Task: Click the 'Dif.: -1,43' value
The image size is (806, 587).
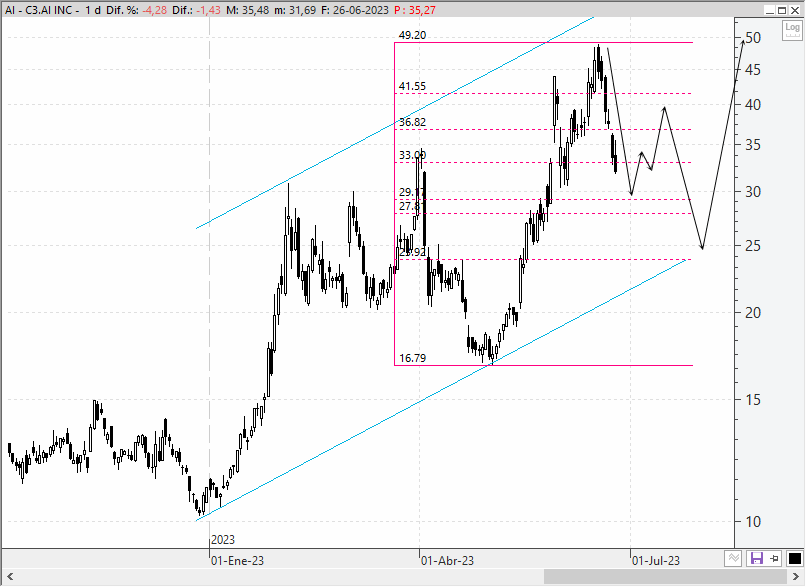Action: (x=195, y=10)
